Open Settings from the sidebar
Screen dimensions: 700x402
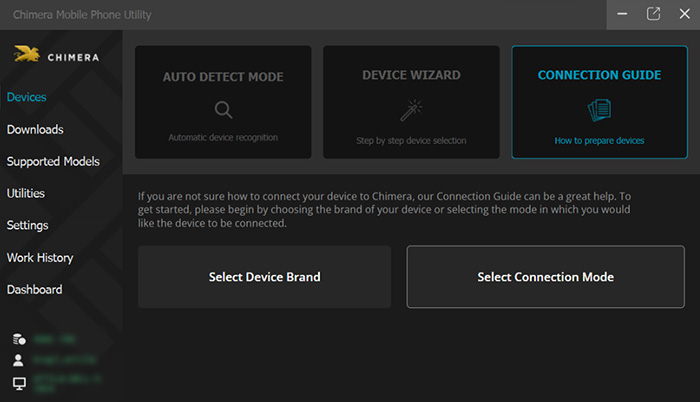(28, 225)
